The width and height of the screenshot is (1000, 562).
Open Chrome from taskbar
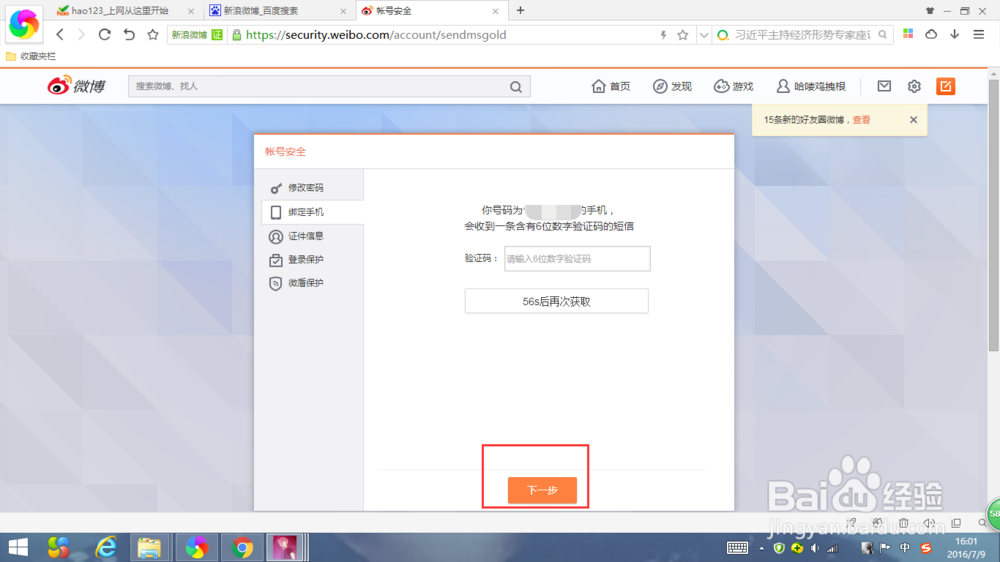[x=242, y=547]
